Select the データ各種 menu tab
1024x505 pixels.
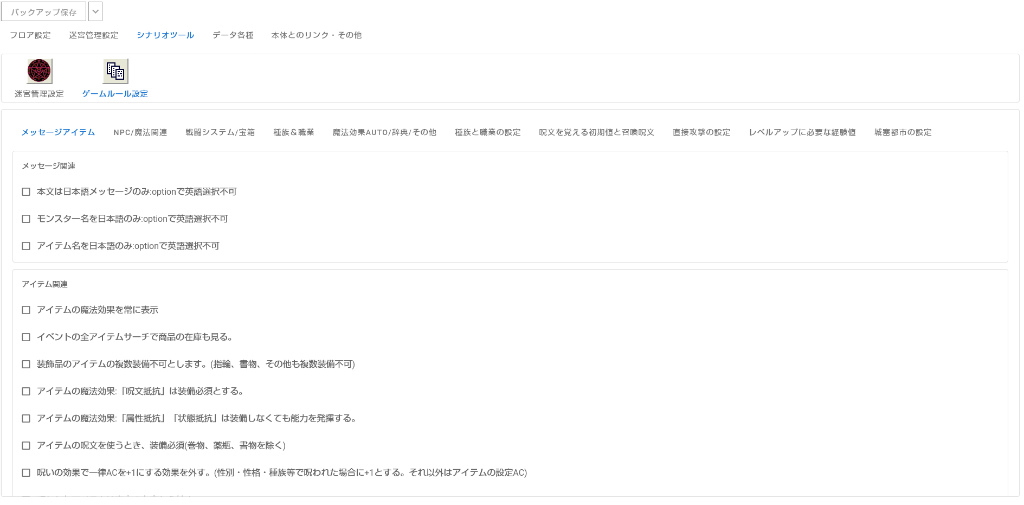[232, 35]
